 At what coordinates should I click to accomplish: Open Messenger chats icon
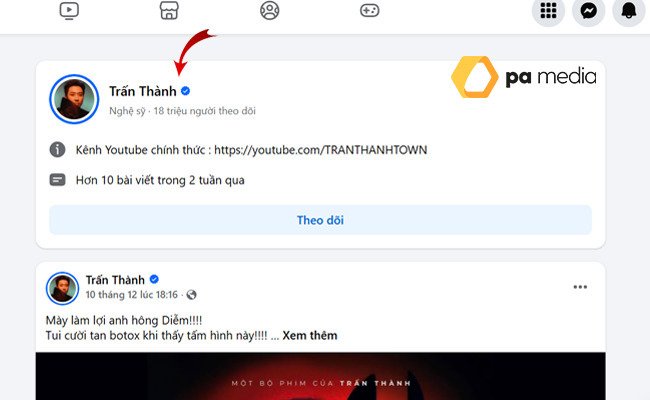click(588, 10)
